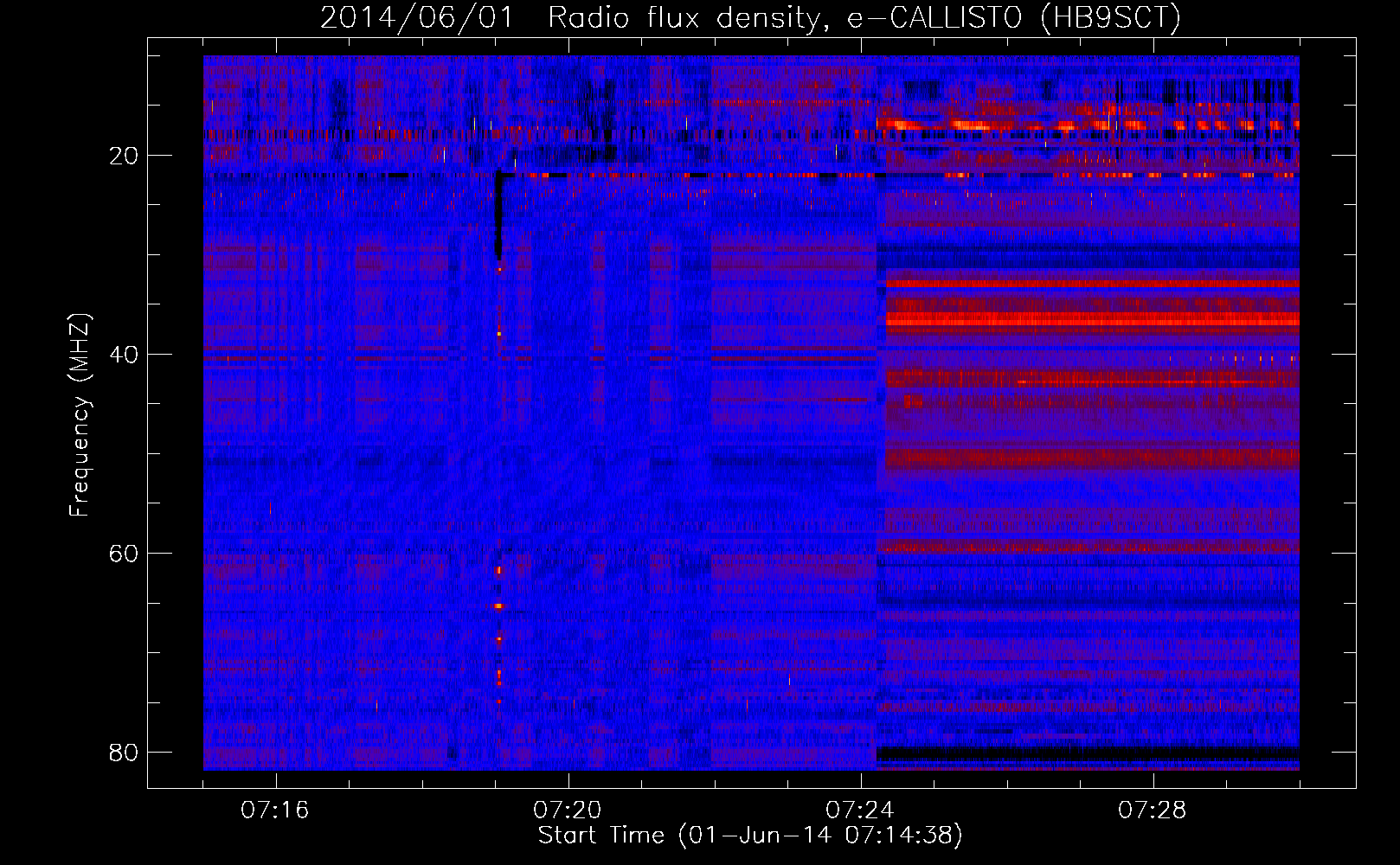Viewport: 1400px width, 865px height.
Task: Click the 'Start Time (01-Jun-14 07:14:38)' label
Action: pos(750,836)
